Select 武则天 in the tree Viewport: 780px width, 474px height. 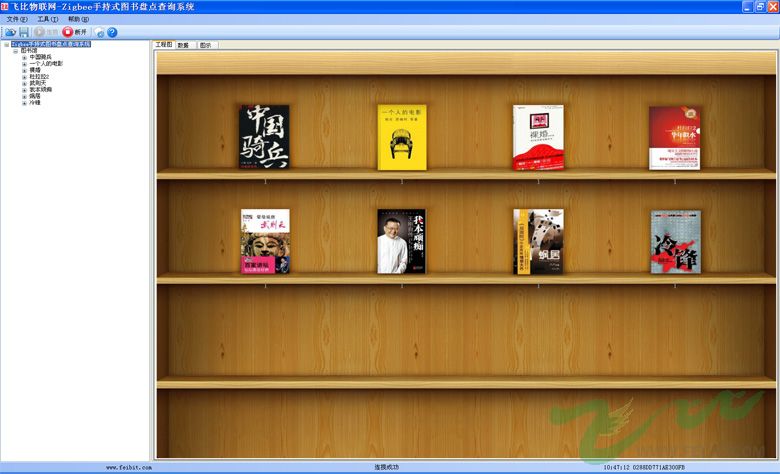click(x=37, y=83)
